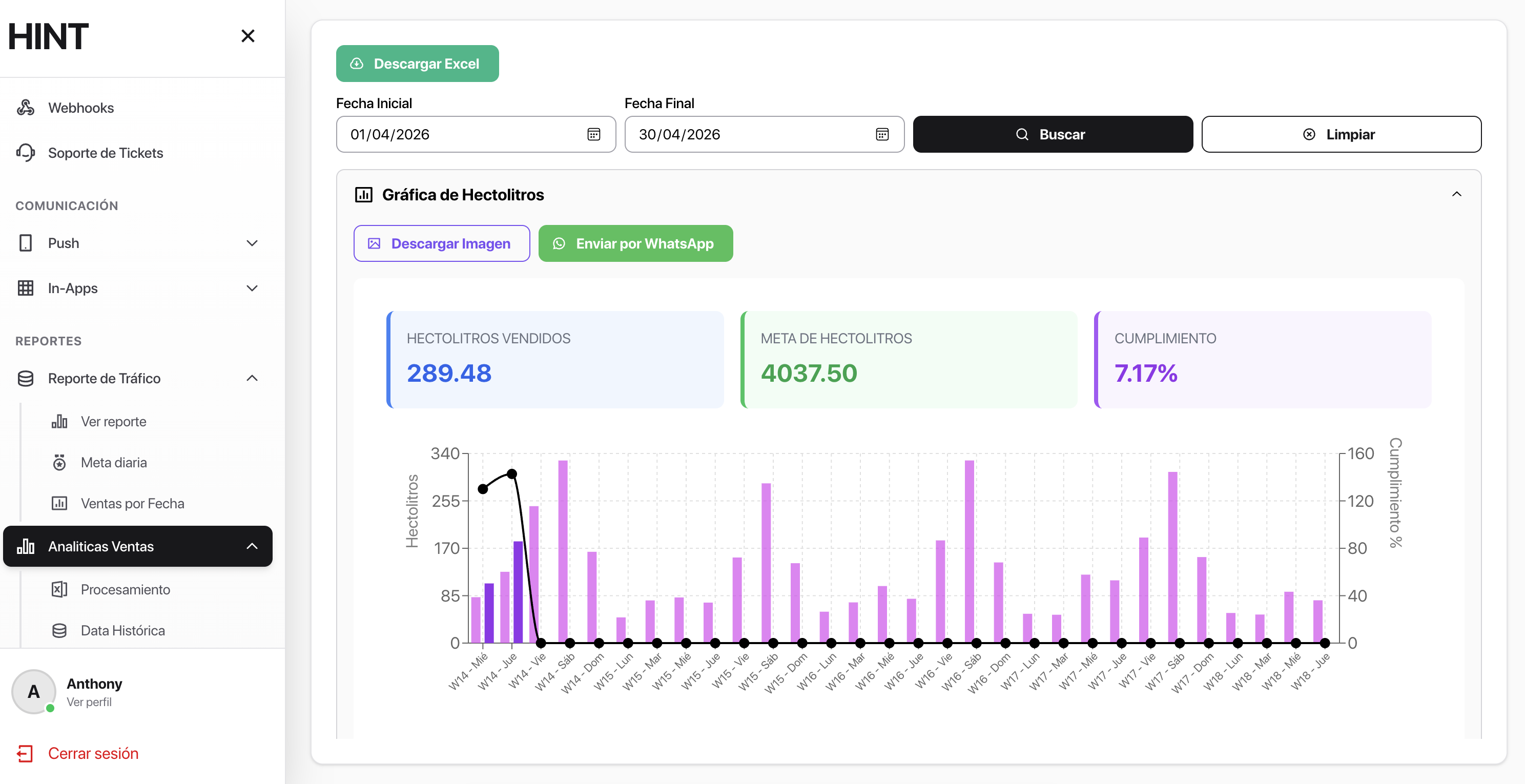Click the Cerrar sesión link

[93, 753]
